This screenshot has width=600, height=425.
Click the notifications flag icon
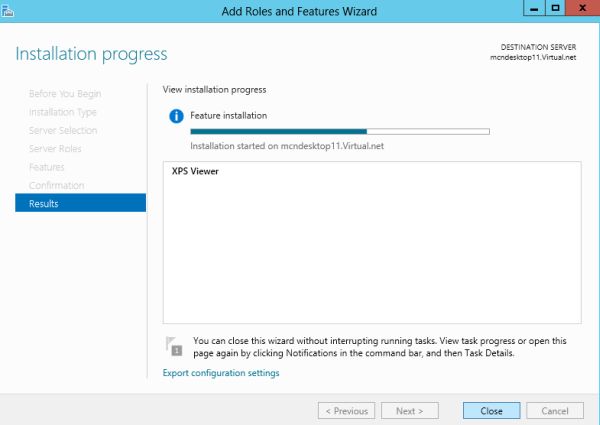pos(174,346)
